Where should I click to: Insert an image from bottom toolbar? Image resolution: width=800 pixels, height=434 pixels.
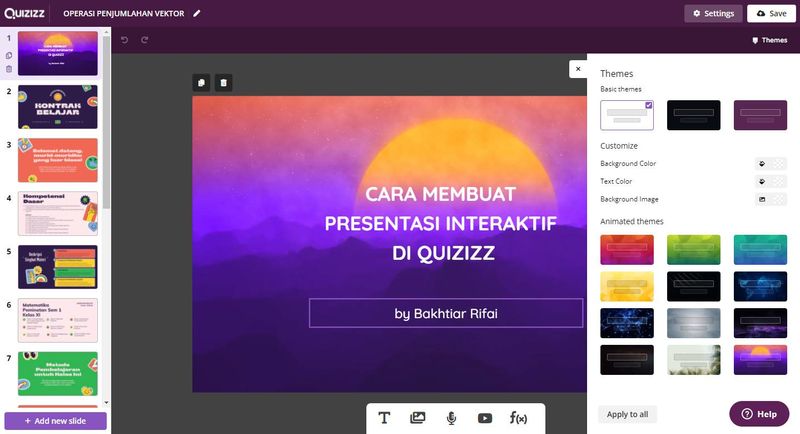pyautogui.click(x=417, y=418)
